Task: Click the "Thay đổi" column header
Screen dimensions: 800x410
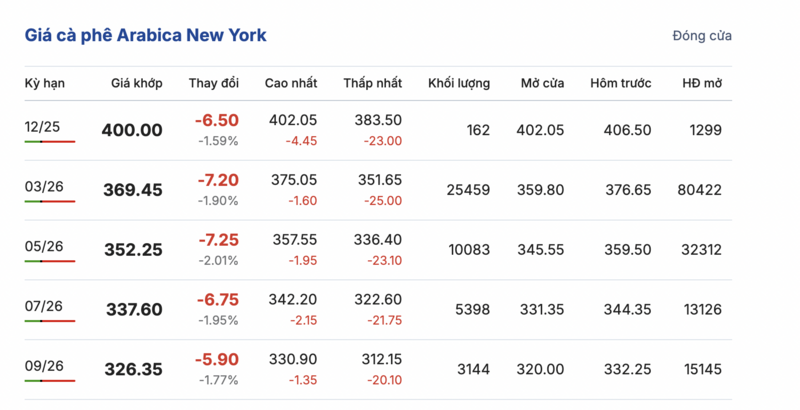Action: click(213, 82)
